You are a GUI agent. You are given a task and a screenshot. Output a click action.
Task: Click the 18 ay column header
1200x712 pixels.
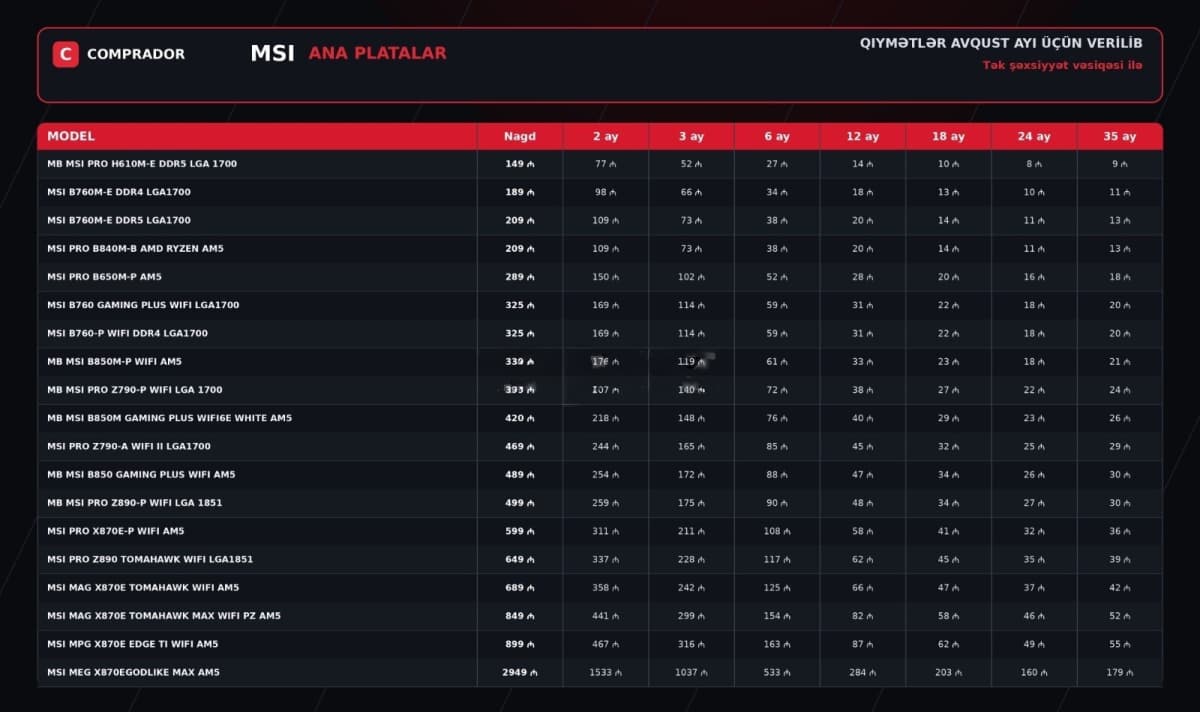pyautogui.click(x=948, y=136)
